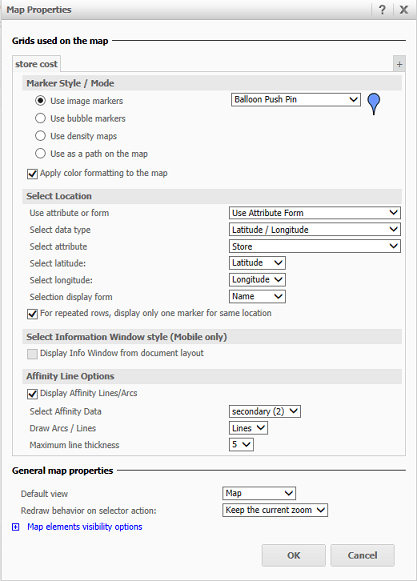Click the Cancel button

(x=362, y=555)
